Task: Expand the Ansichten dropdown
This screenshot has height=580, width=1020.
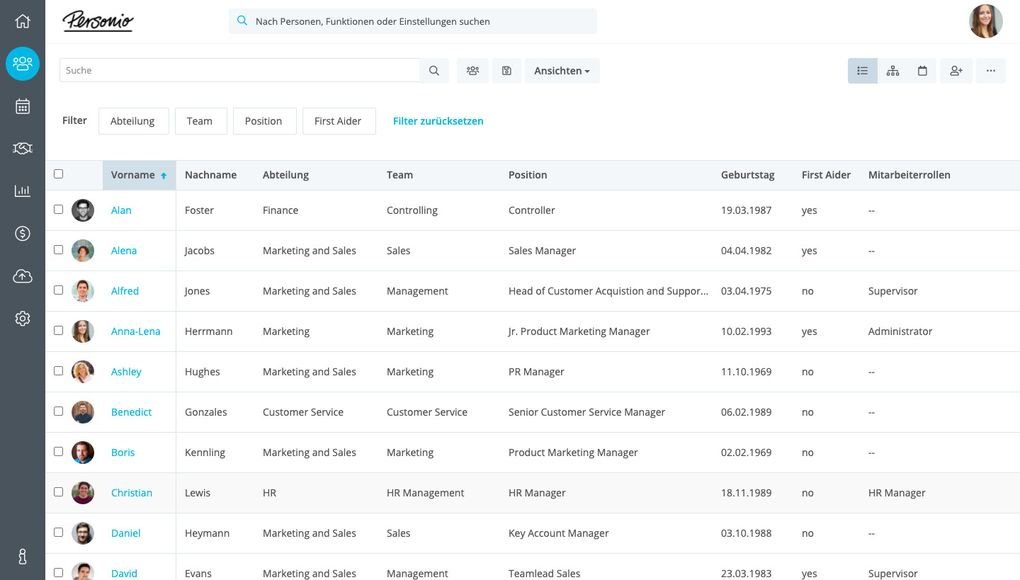Action: (561, 71)
